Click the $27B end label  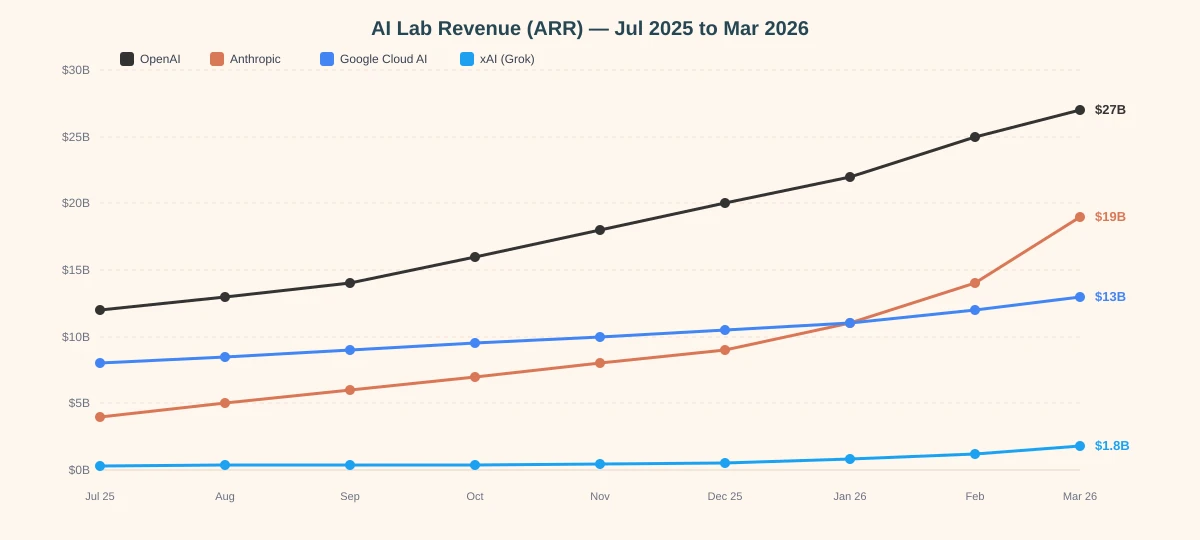[x=1110, y=110]
